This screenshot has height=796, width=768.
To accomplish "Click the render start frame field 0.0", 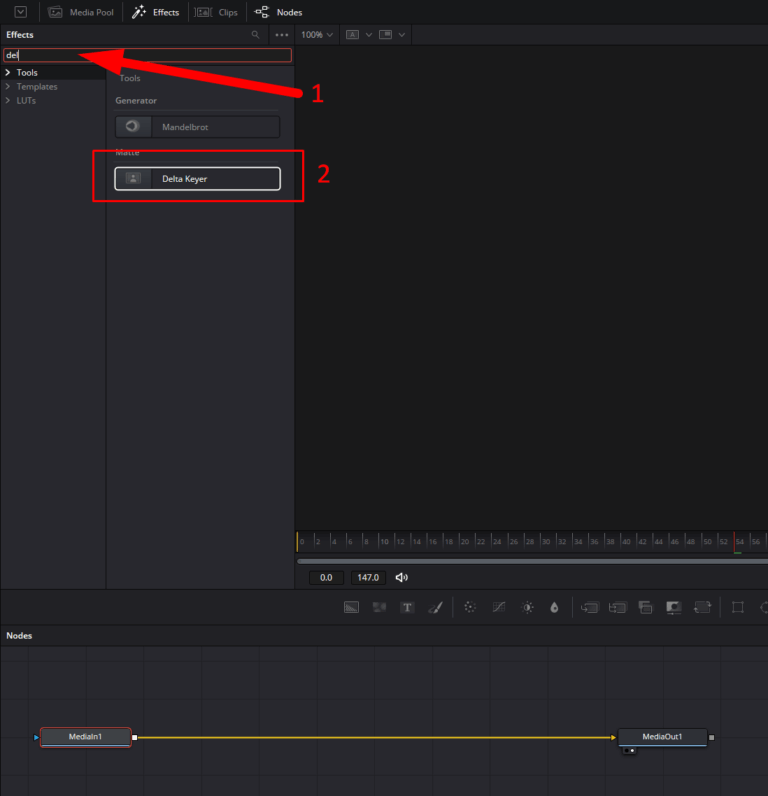I will click(x=326, y=577).
